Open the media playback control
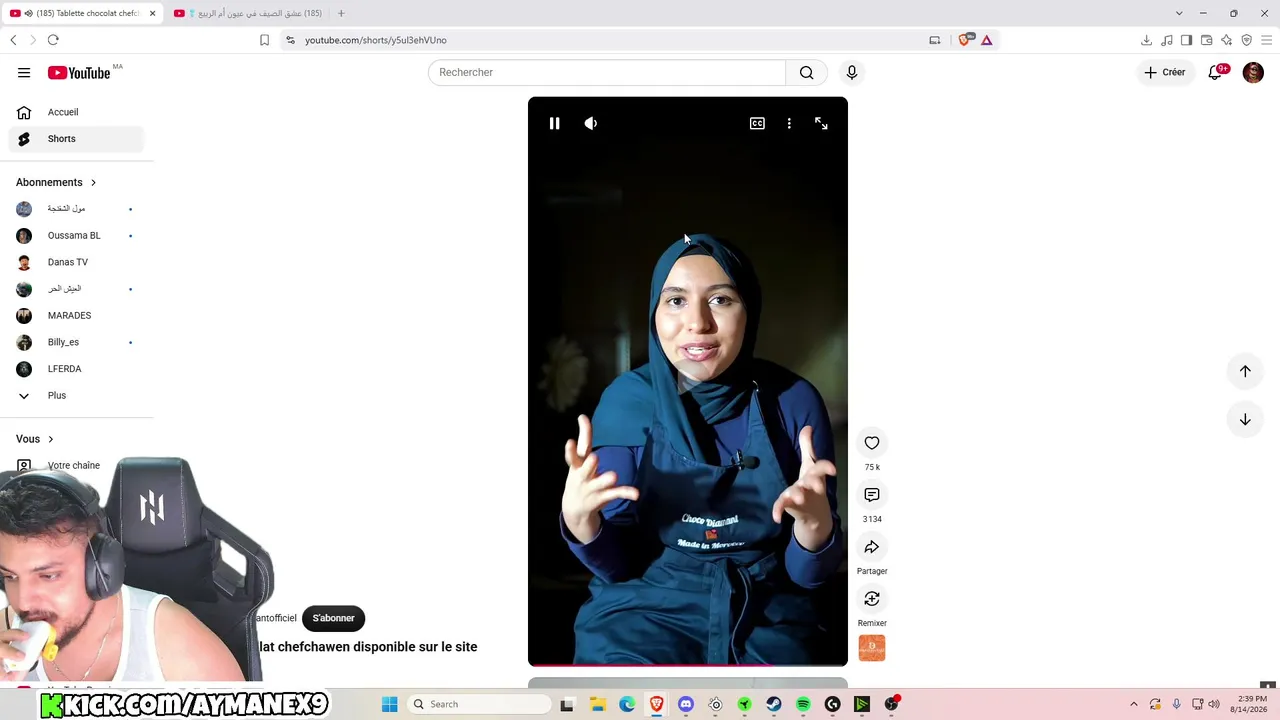 coord(1167,40)
